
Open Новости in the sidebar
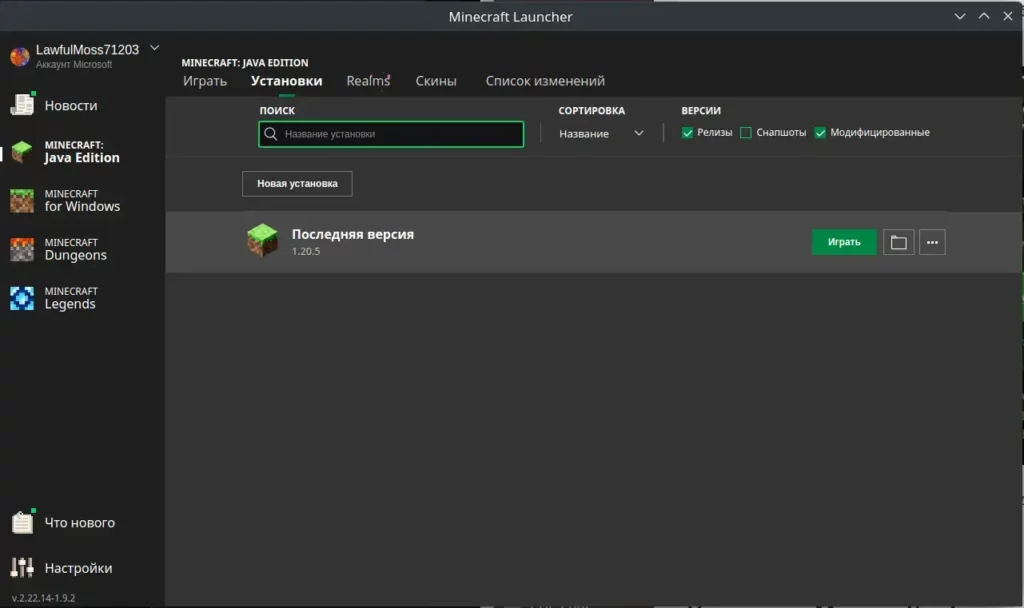[71, 106]
